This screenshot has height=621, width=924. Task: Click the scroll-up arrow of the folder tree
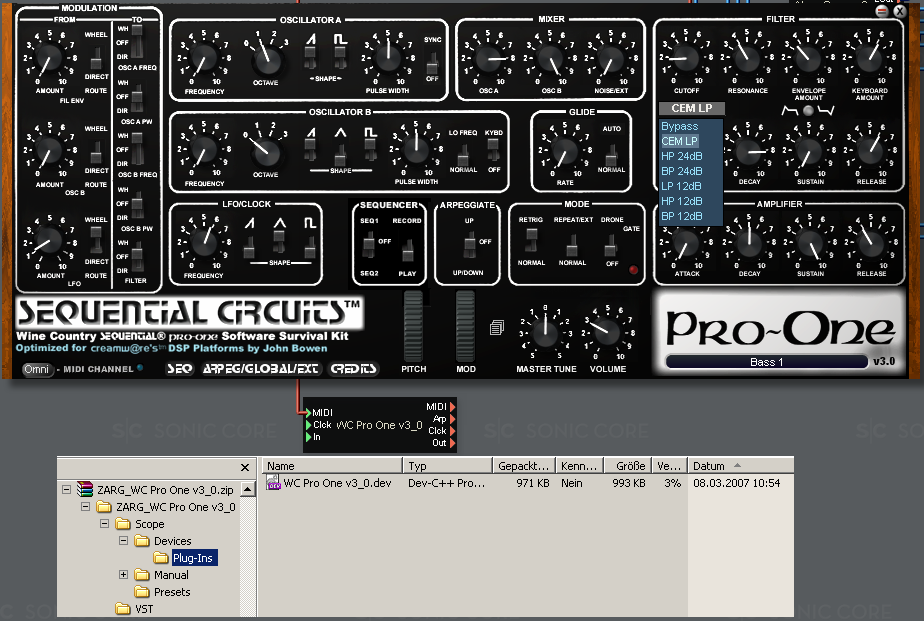(x=248, y=490)
